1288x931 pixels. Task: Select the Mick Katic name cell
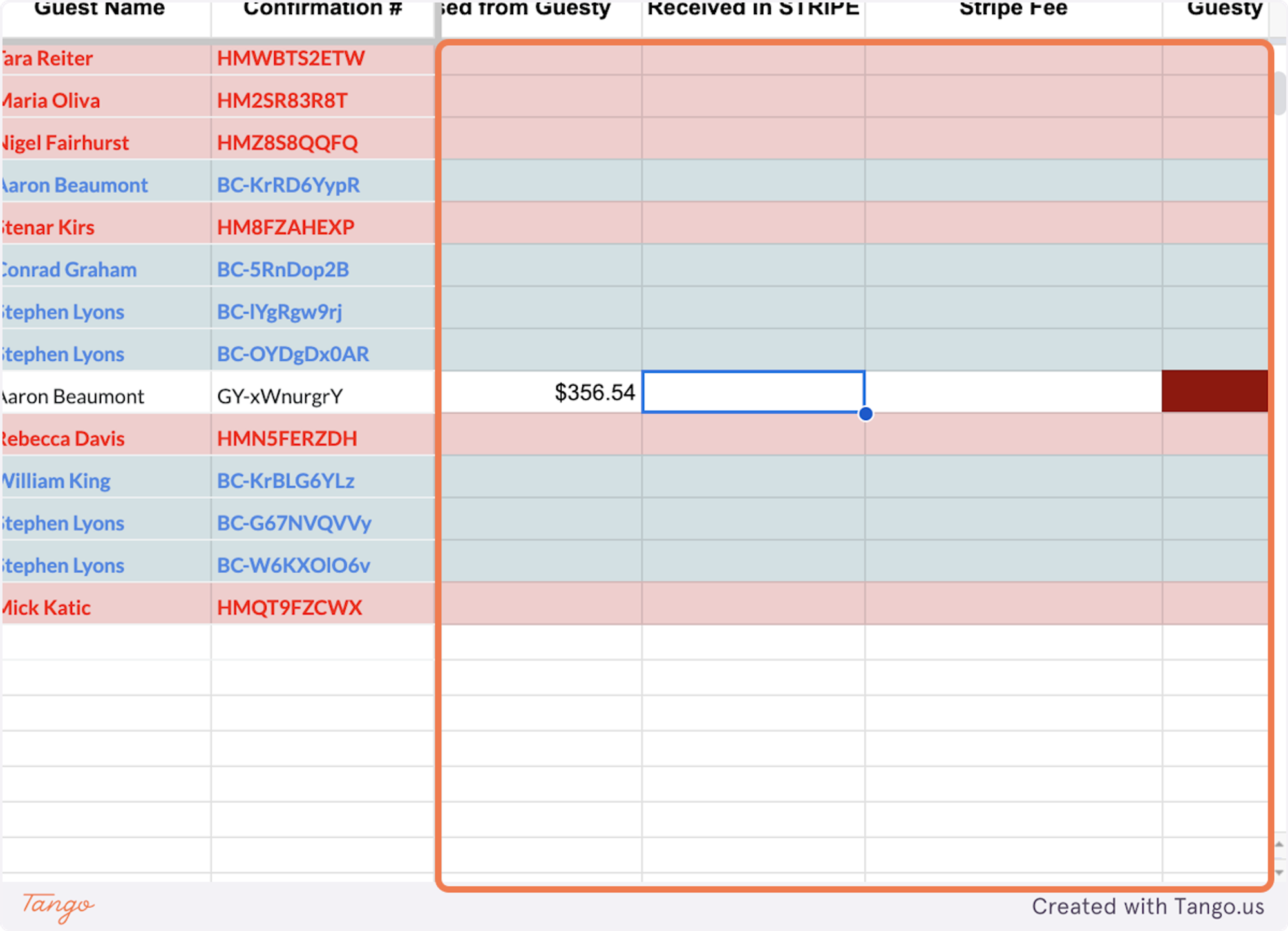coord(106,607)
